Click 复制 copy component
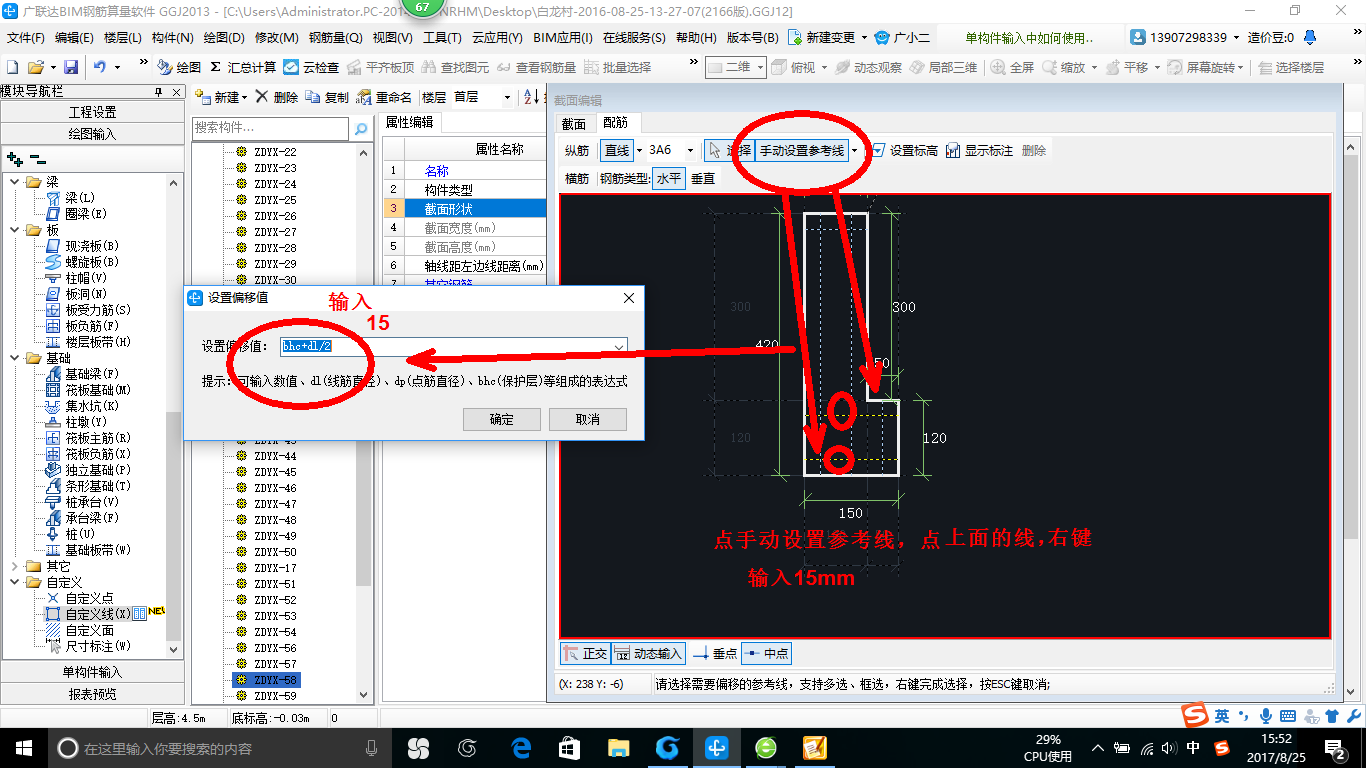This screenshot has width=1366, height=768. (x=328, y=97)
